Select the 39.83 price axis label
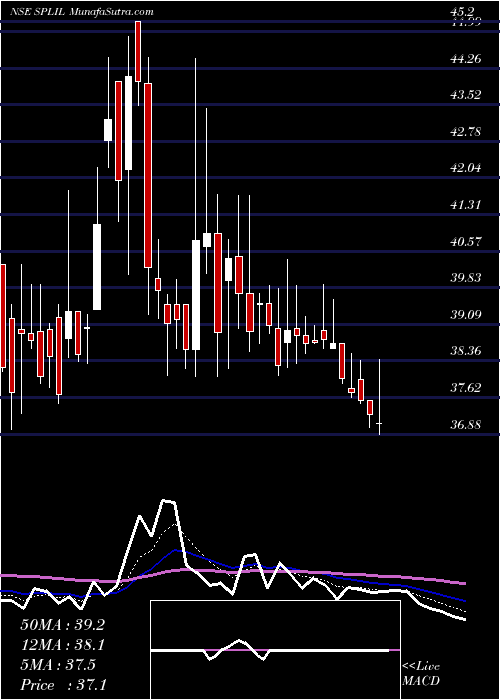This screenshot has height=700, width=500. click(466, 278)
